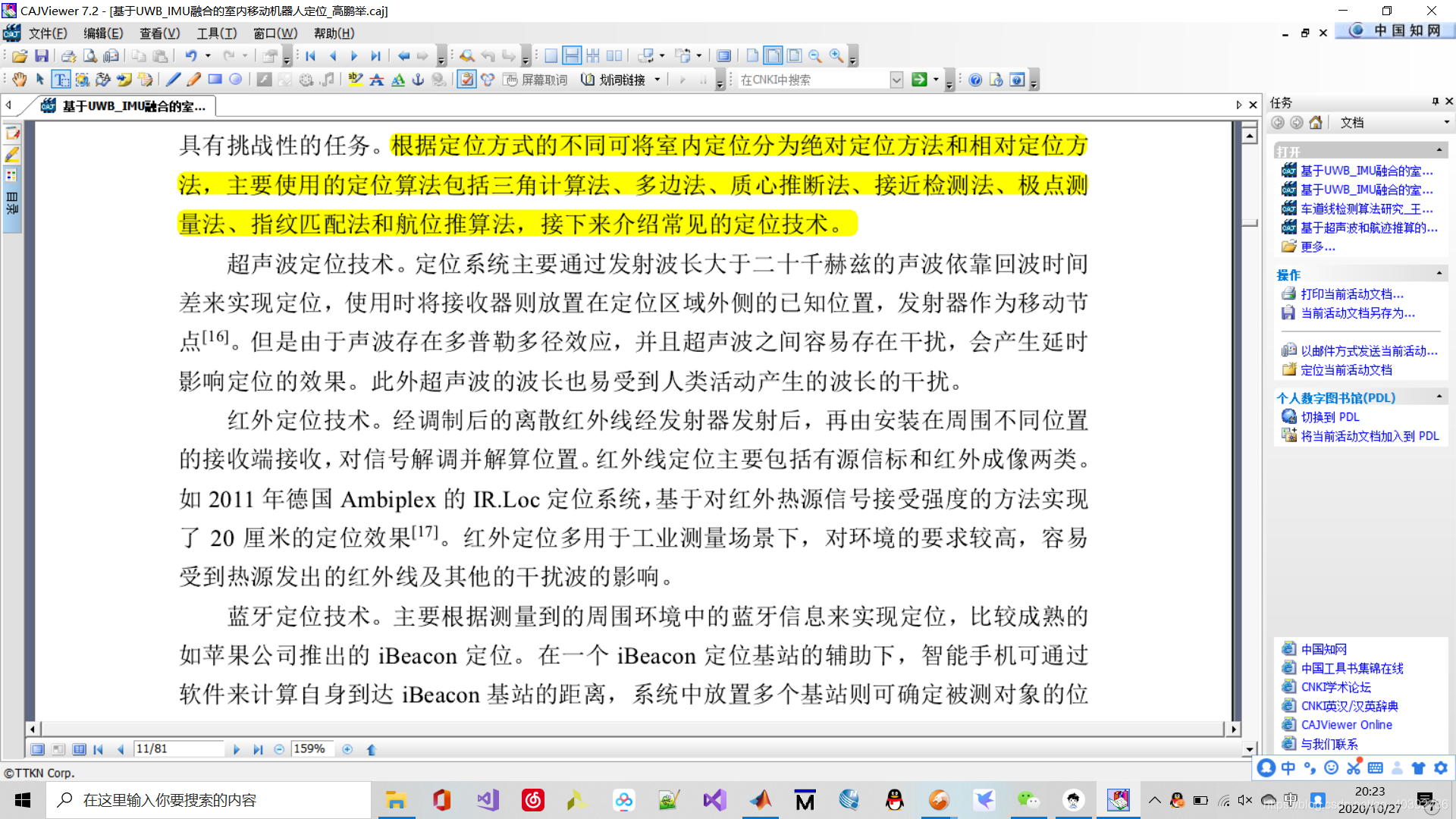Open the 查看(V) menu
Screen dimensions: 1456x819
(159, 33)
